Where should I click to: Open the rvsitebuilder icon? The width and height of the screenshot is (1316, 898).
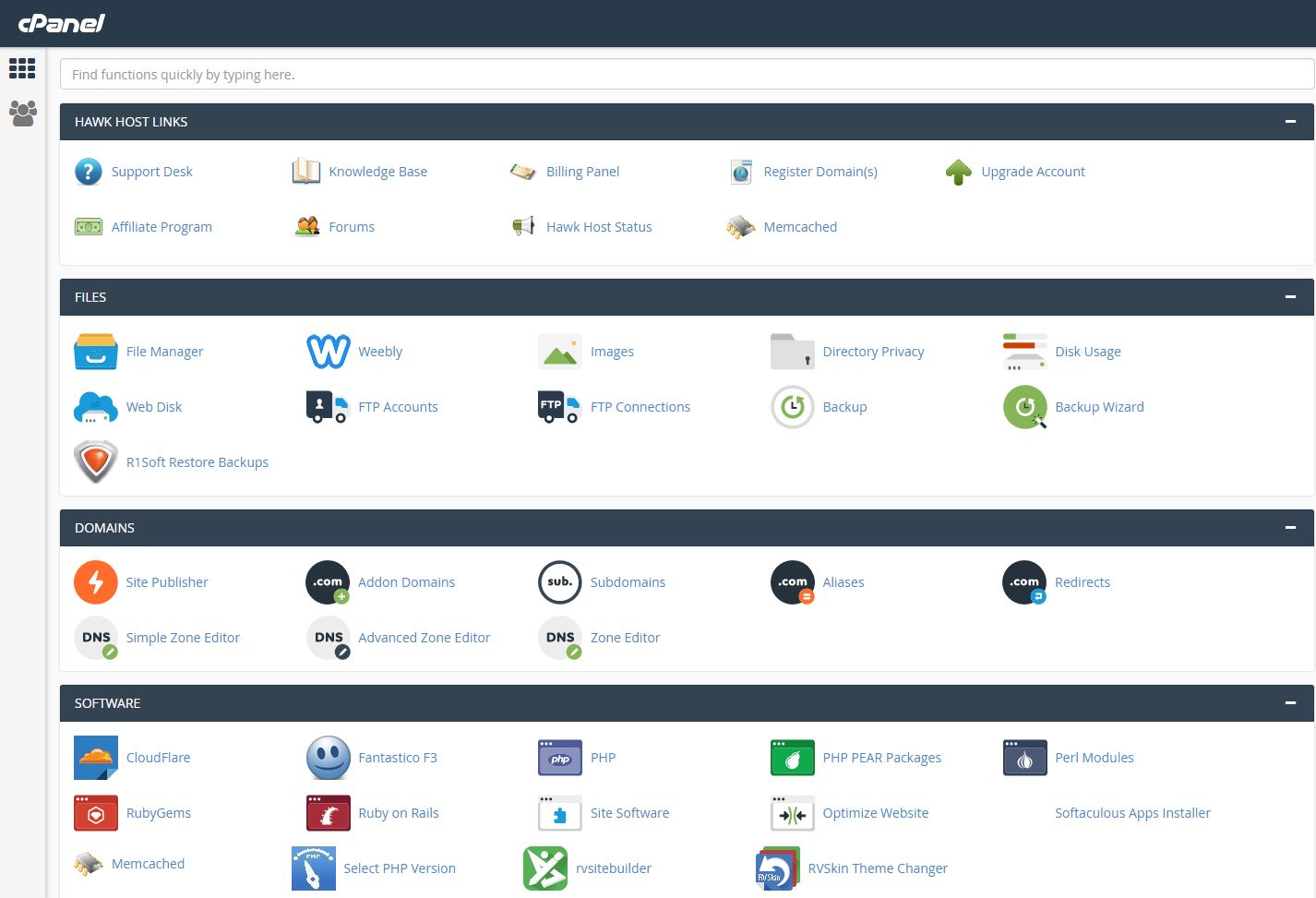[x=545, y=868]
